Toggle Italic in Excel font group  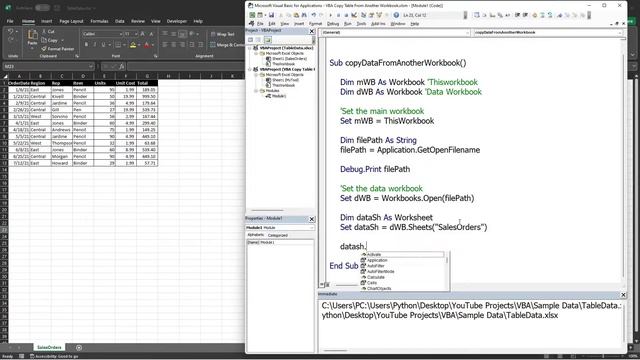coord(95,44)
